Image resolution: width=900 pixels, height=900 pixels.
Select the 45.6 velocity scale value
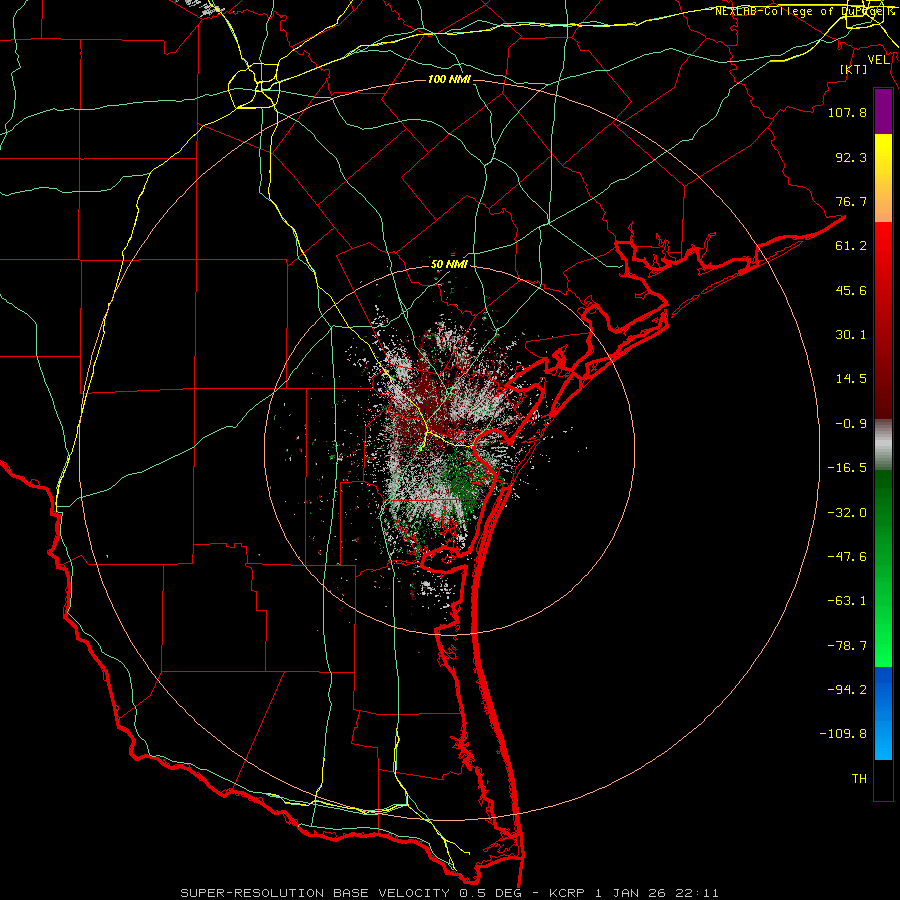tap(851, 290)
